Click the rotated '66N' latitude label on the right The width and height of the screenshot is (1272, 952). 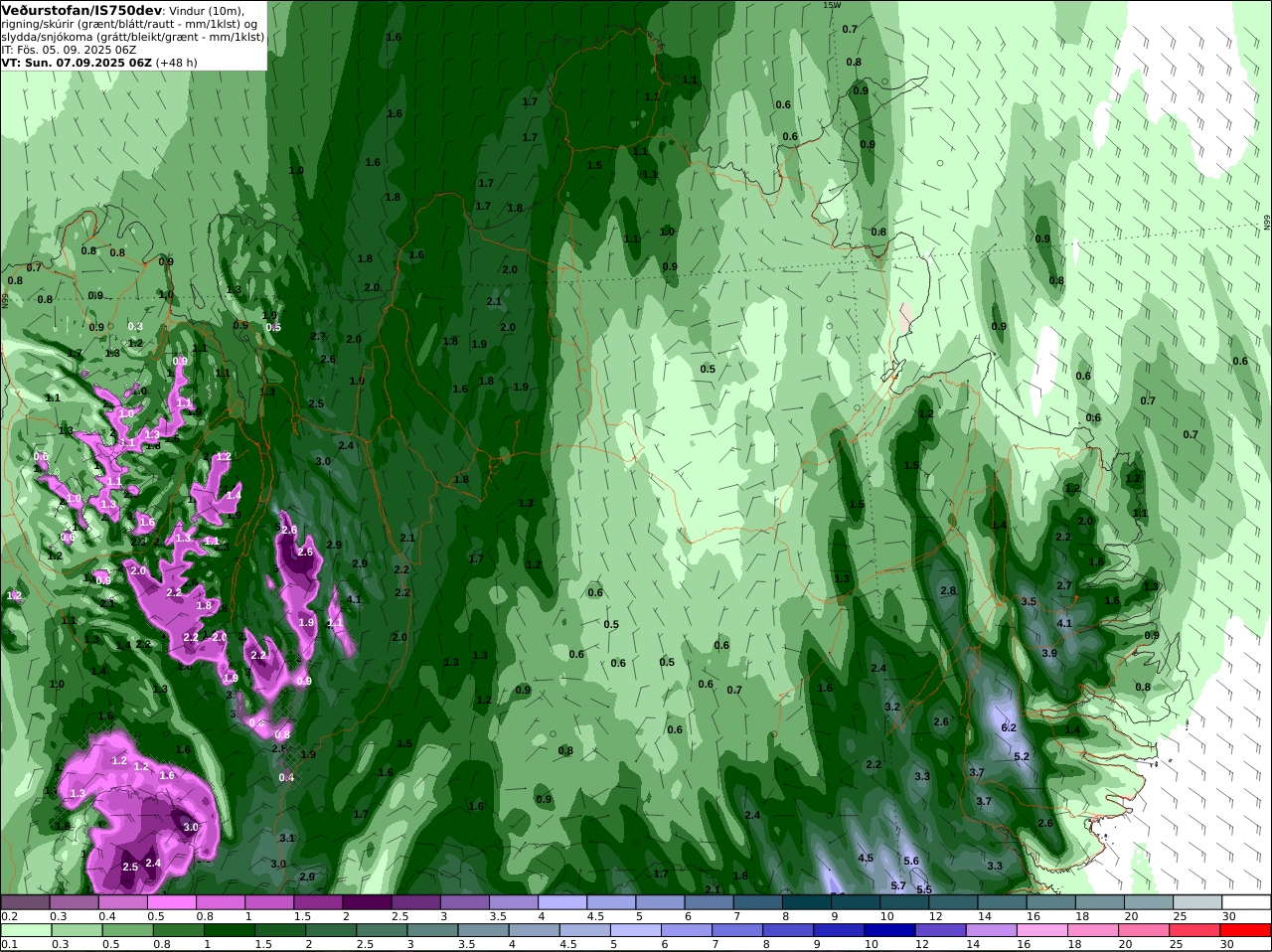click(x=1267, y=225)
